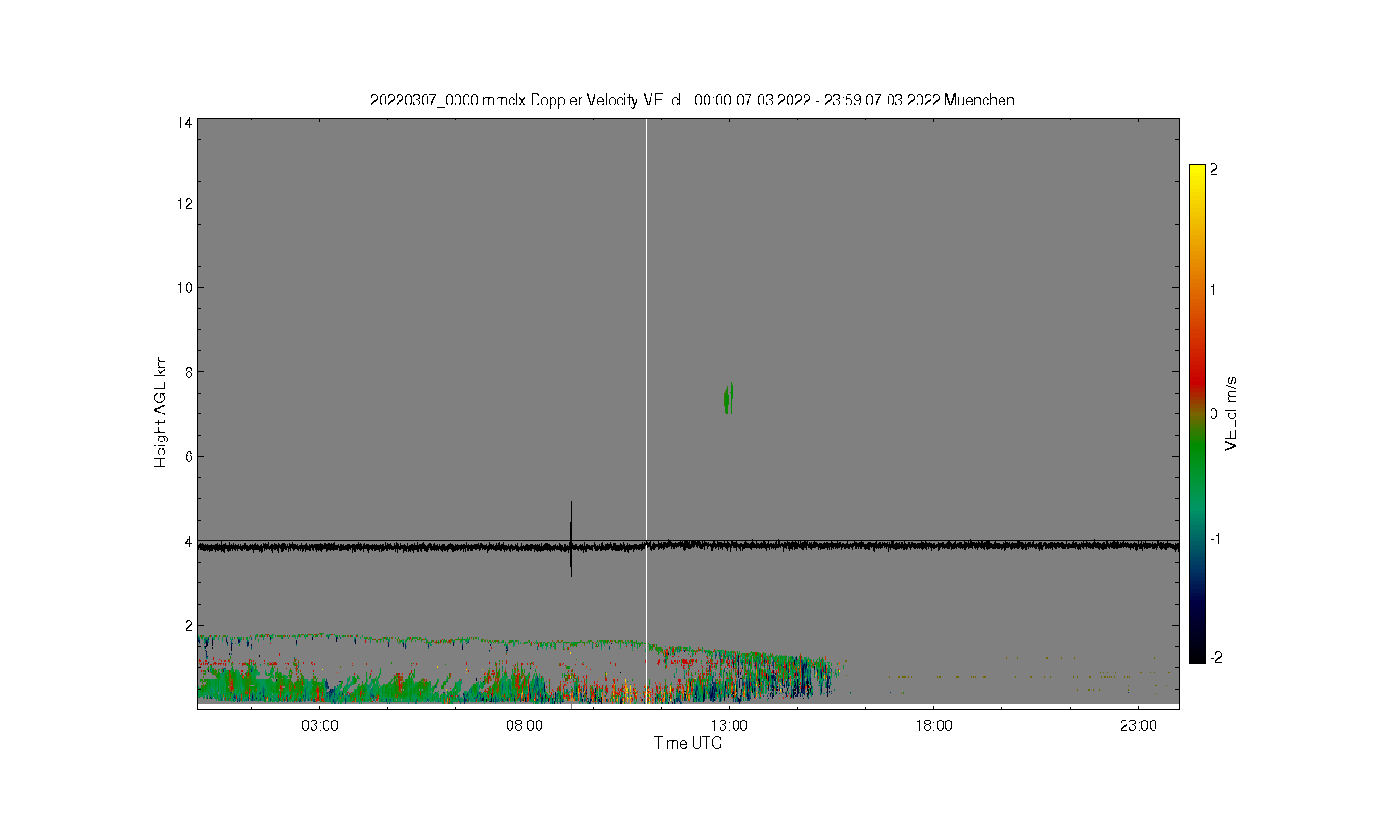Screen dimensions: 1400x840
Task: Click the height tick label 6
Action: click(x=189, y=456)
